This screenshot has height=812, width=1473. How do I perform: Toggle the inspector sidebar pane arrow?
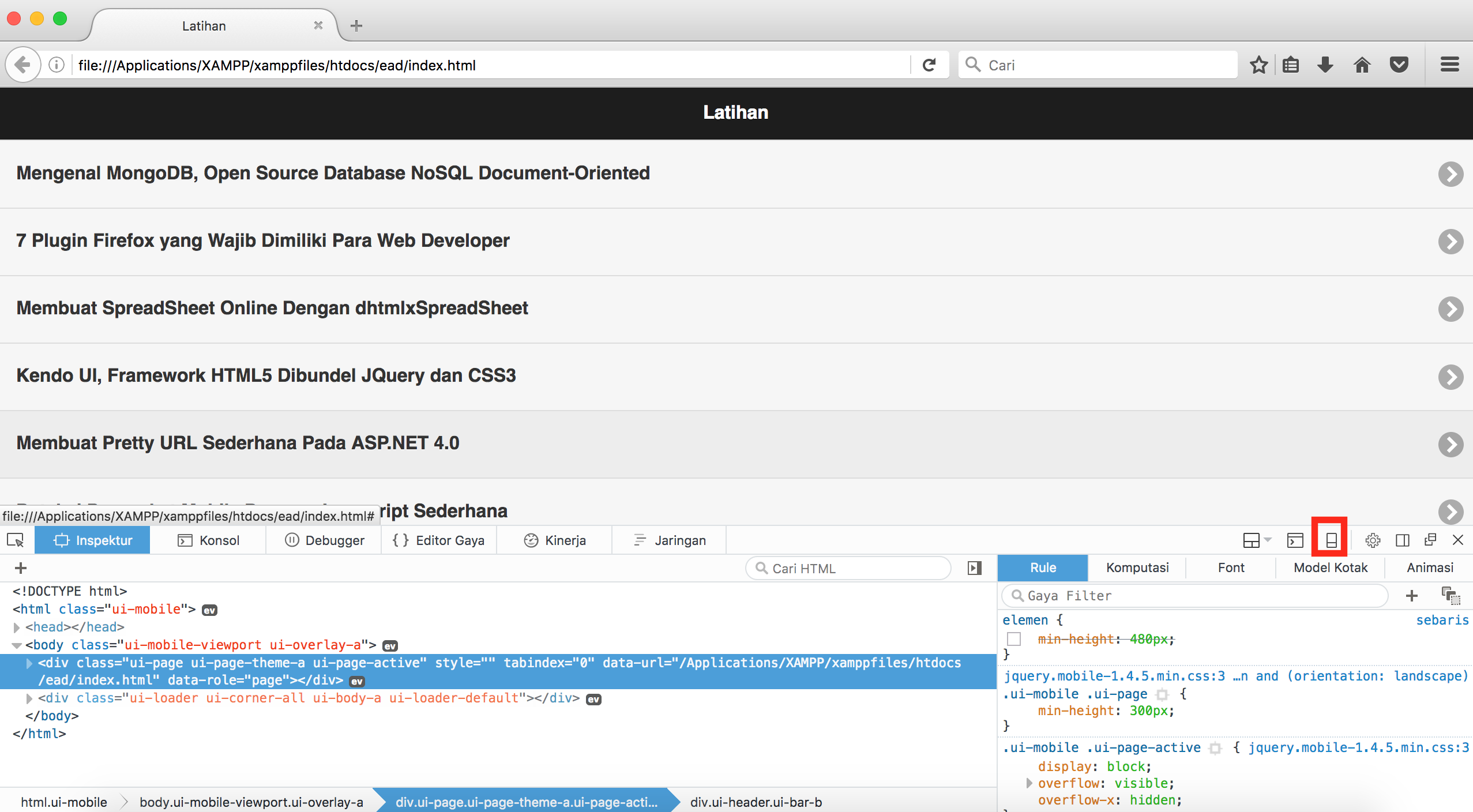[975, 568]
